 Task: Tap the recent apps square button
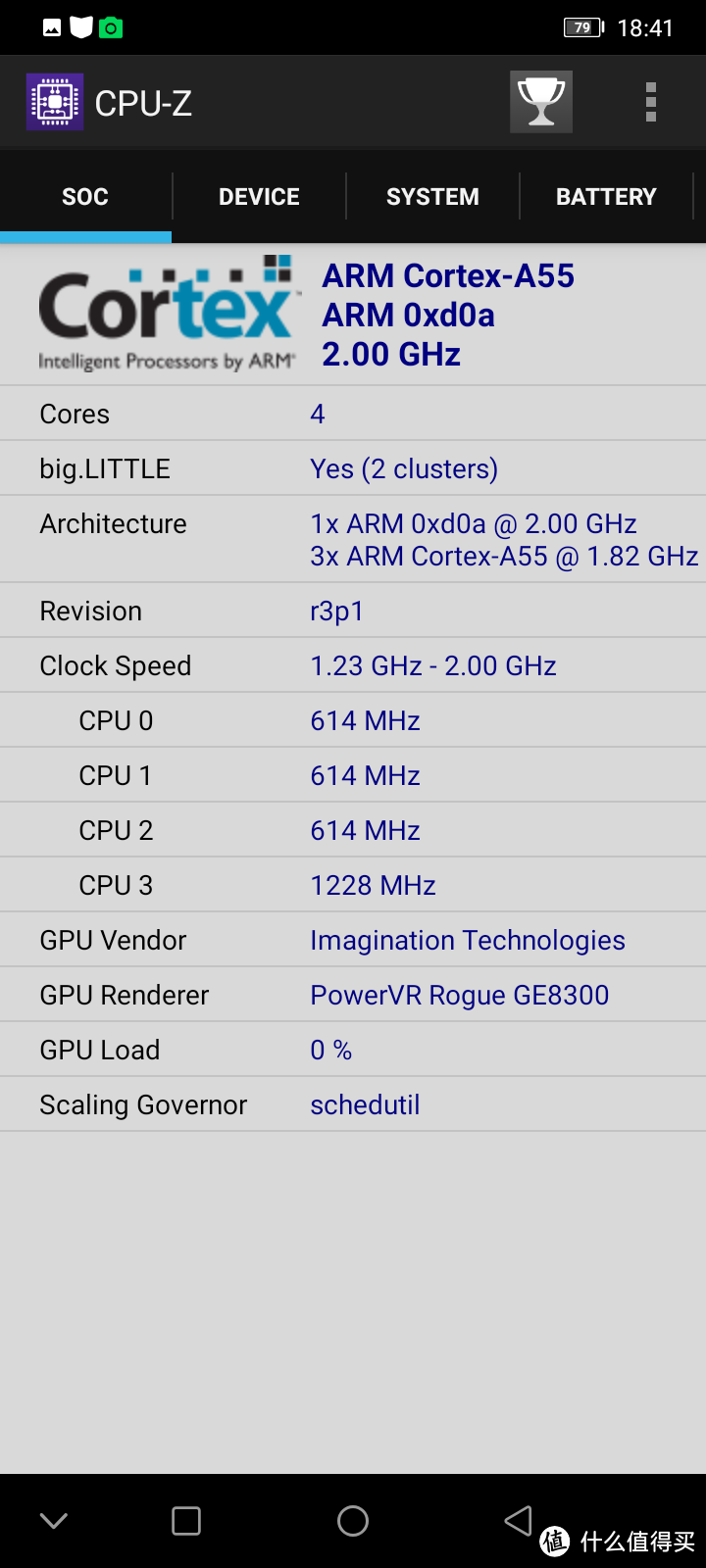(186, 1521)
